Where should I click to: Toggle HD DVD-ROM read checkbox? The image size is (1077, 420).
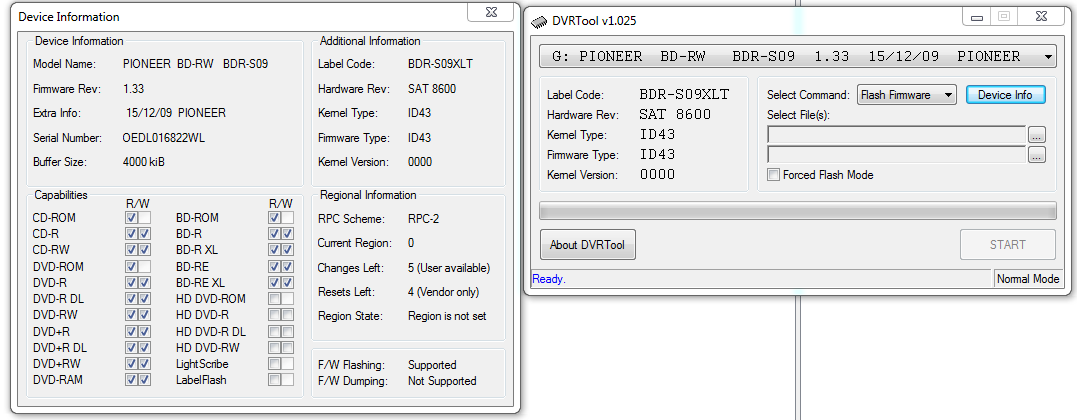click(x=275, y=298)
